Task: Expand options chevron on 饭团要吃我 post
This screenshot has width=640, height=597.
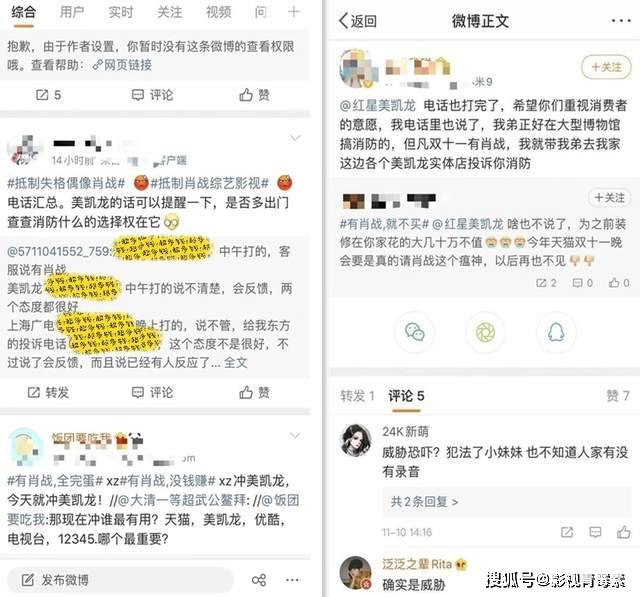Action: coord(295,436)
